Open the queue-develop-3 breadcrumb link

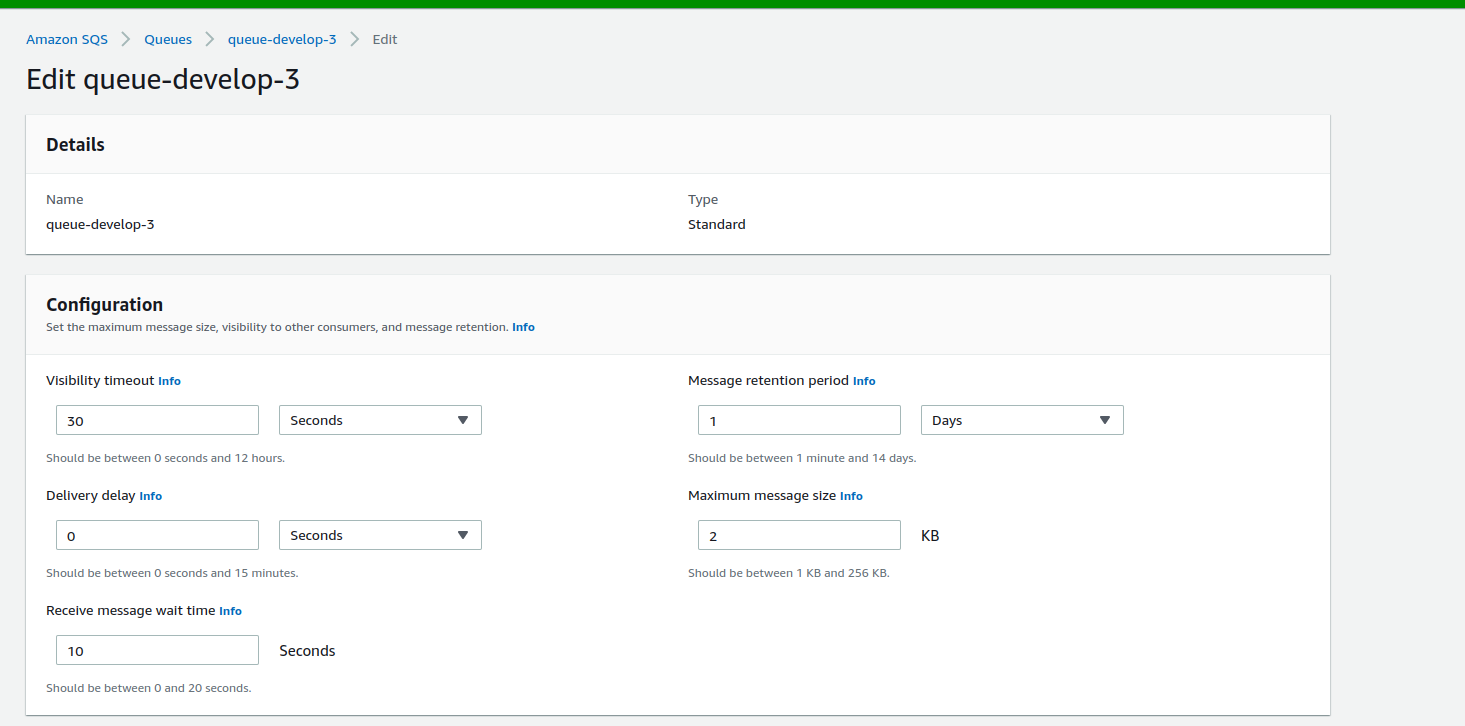click(x=281, y=39)
